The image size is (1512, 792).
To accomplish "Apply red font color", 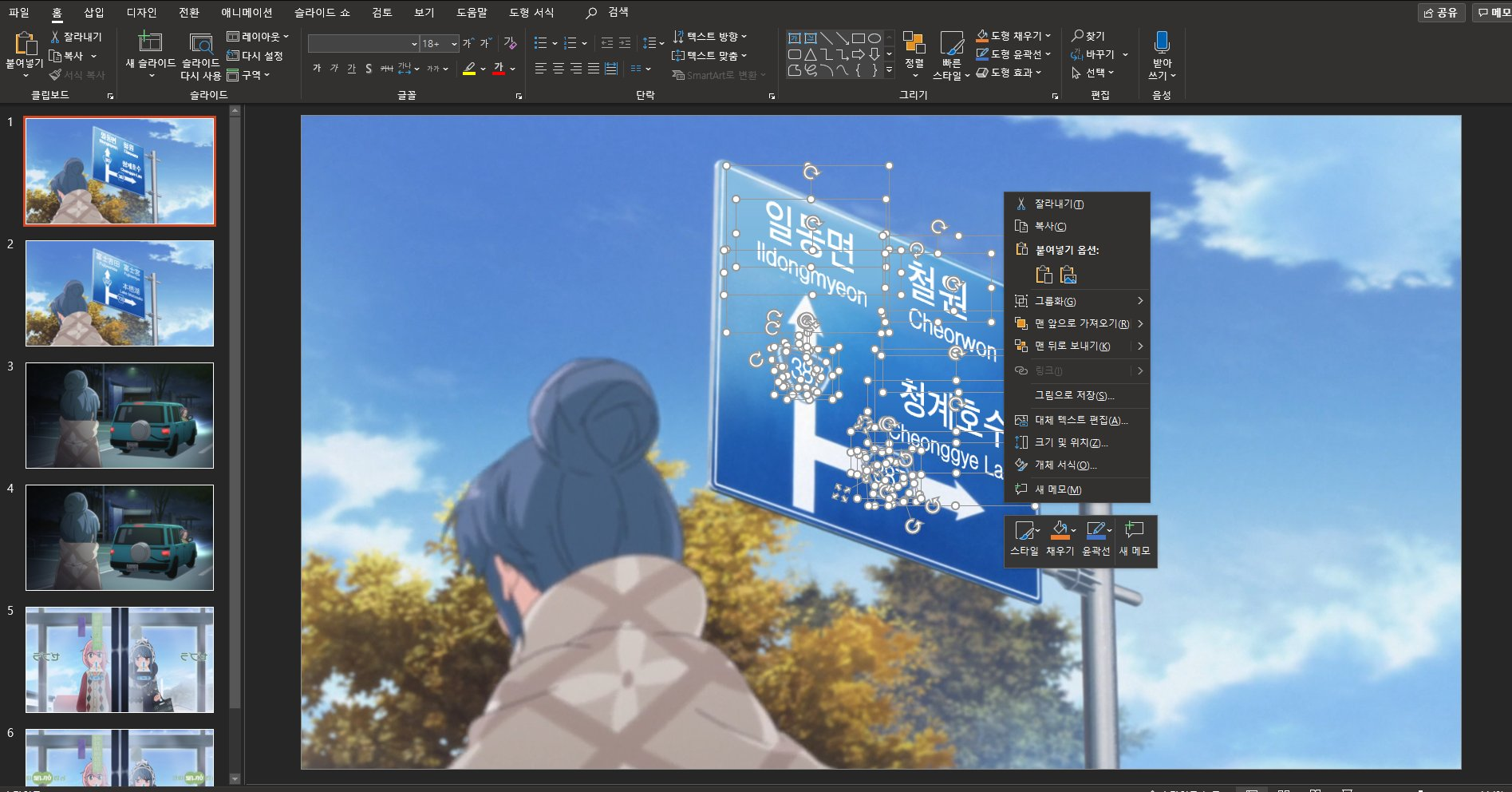I will click(499, 69).
